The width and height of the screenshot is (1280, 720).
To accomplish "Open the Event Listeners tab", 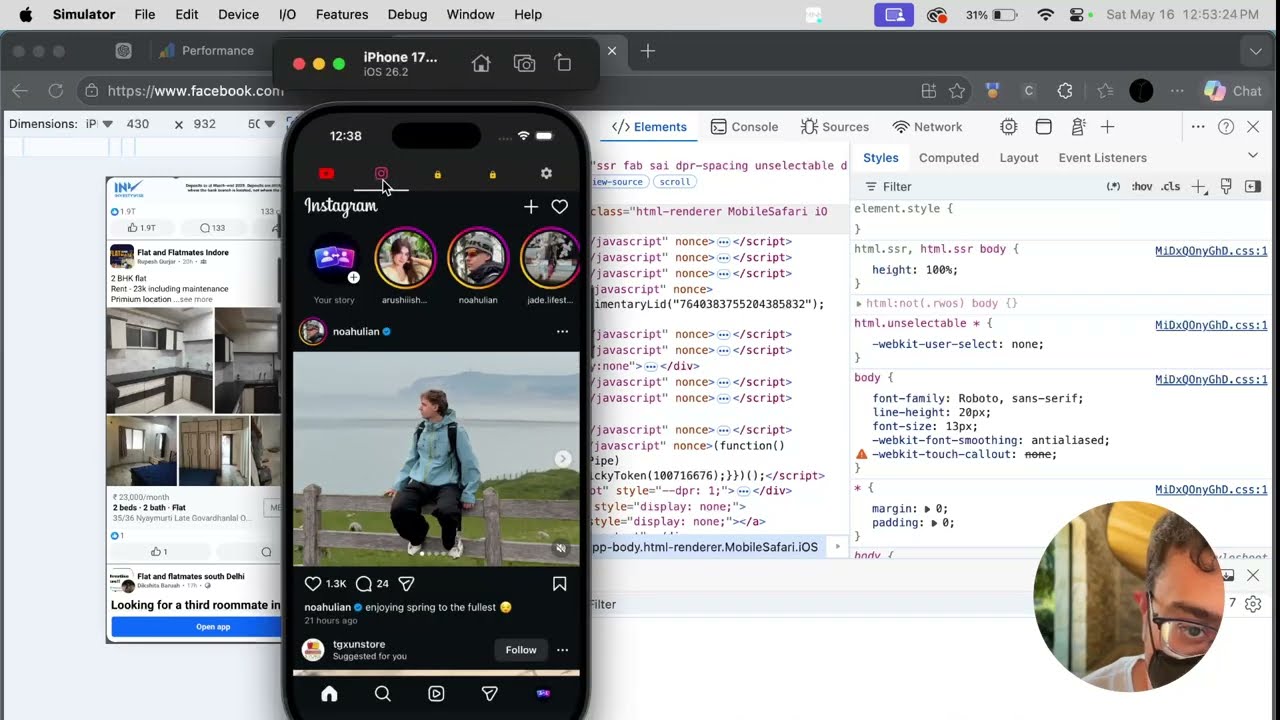I will pos(1103,158).
